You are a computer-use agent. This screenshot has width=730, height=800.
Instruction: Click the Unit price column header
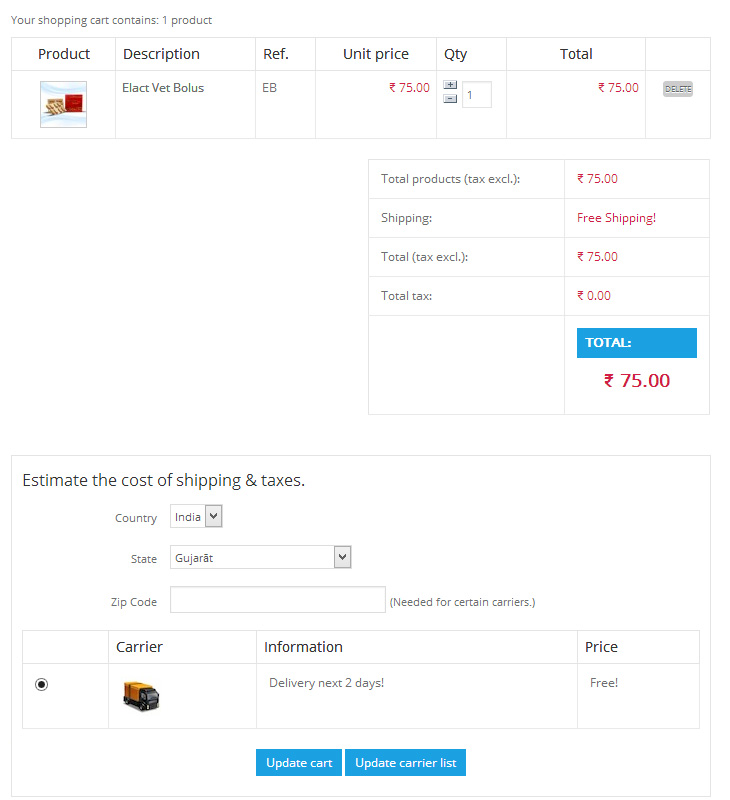point(375,54)
